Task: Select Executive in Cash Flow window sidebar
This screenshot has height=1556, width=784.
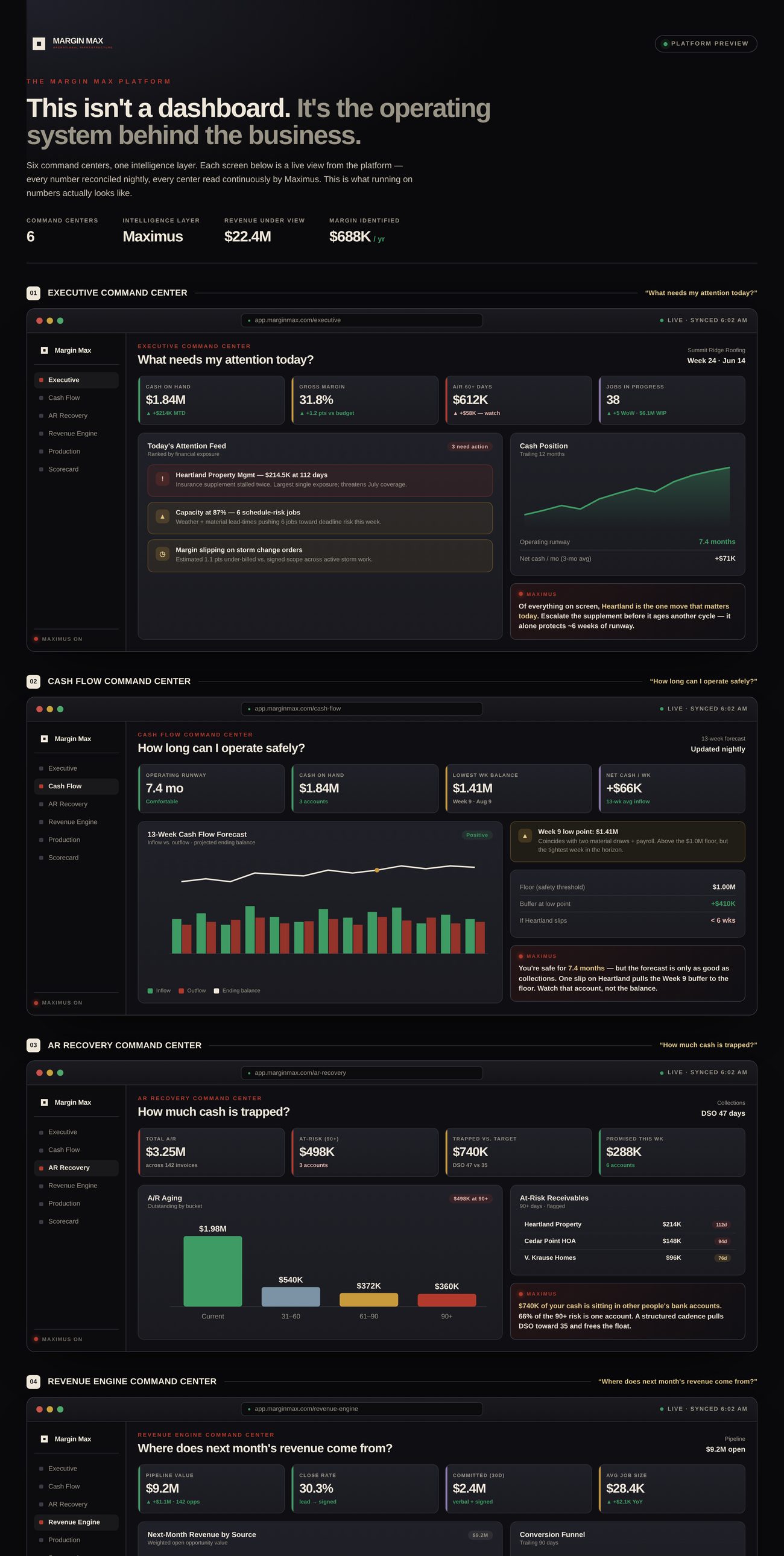Action: (x=76, y=768)
